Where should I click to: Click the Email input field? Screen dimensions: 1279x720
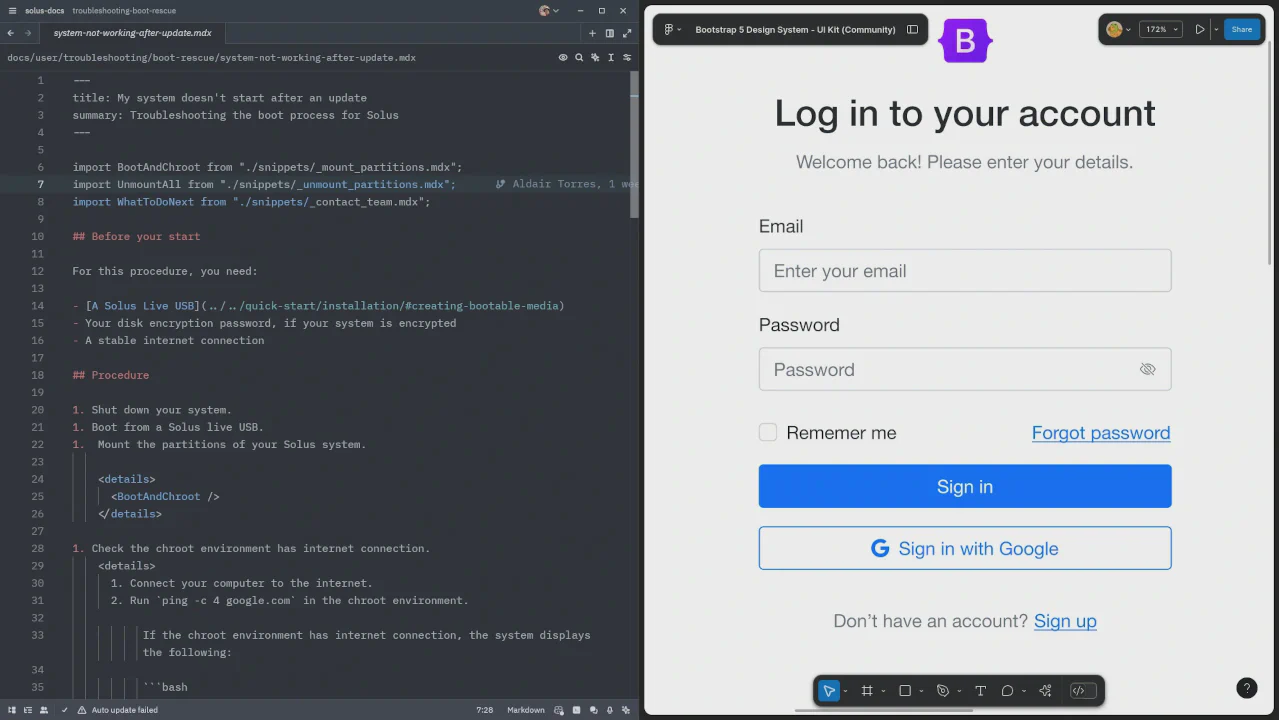(x=965, y=270)
